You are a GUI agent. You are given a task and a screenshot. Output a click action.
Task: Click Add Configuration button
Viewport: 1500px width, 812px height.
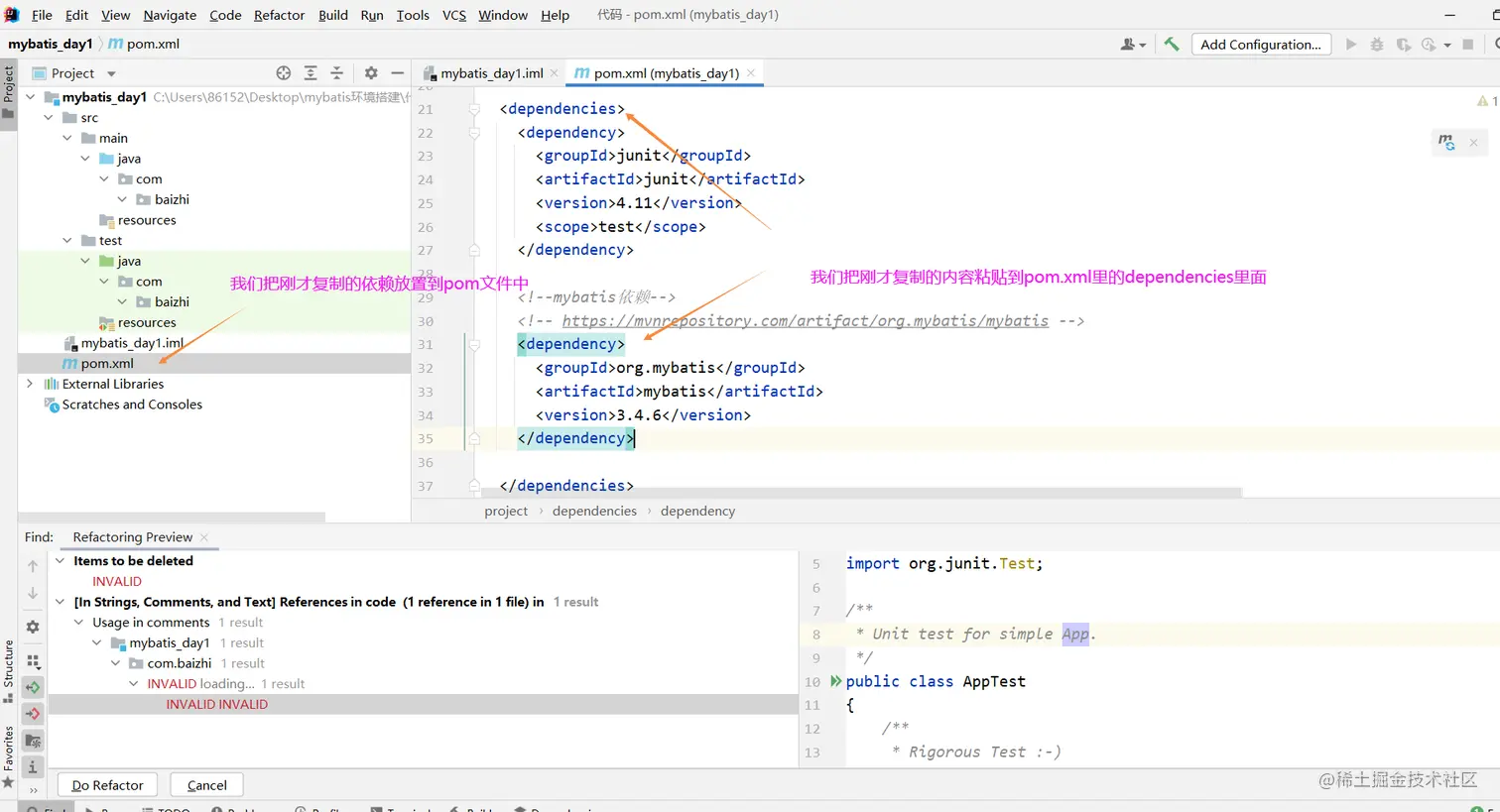coord(1260,44)
